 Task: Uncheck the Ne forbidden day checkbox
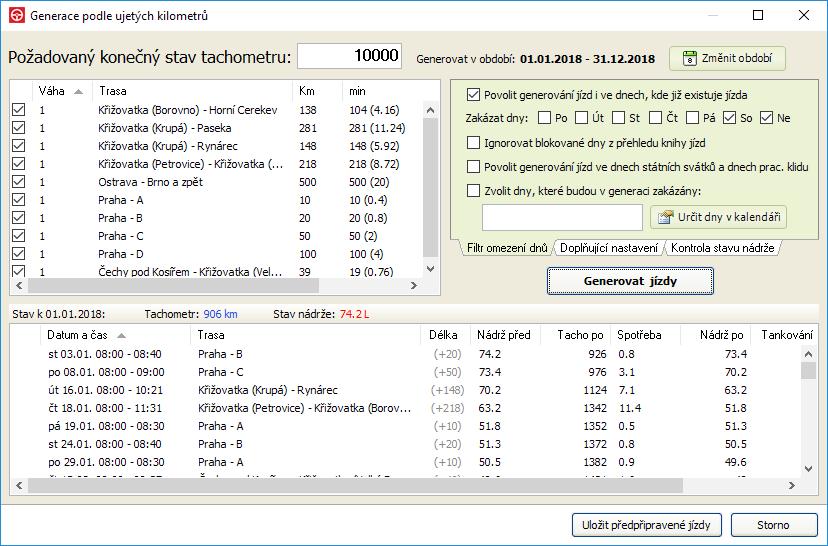(x=766, y=118)
